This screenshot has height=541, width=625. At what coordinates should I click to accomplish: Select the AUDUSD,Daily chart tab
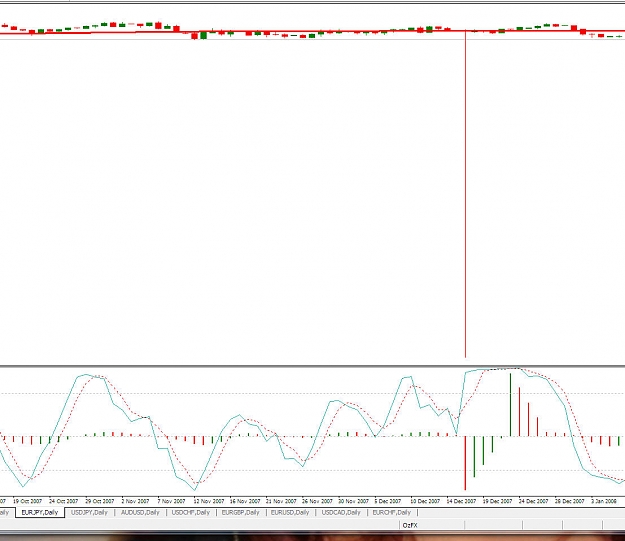click(x=140, y=512)
